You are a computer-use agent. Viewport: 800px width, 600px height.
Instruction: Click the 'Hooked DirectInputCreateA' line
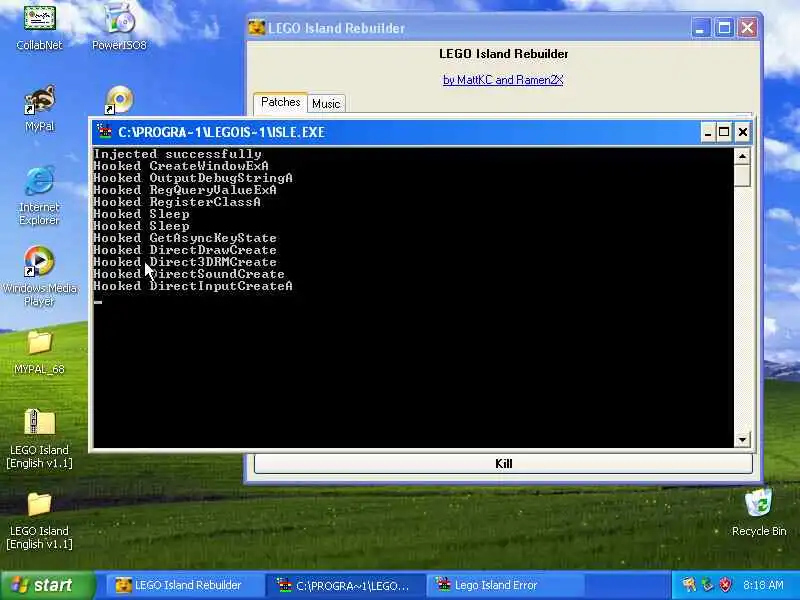pyautogui.click(x=193, y=286)
